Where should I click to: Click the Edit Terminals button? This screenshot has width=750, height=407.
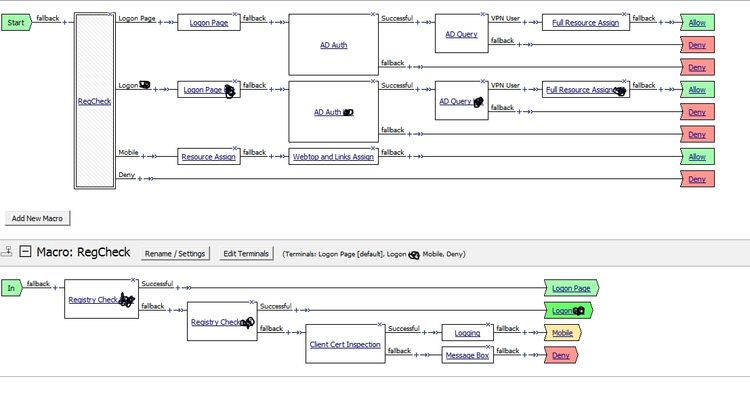[x=246, y=253]
